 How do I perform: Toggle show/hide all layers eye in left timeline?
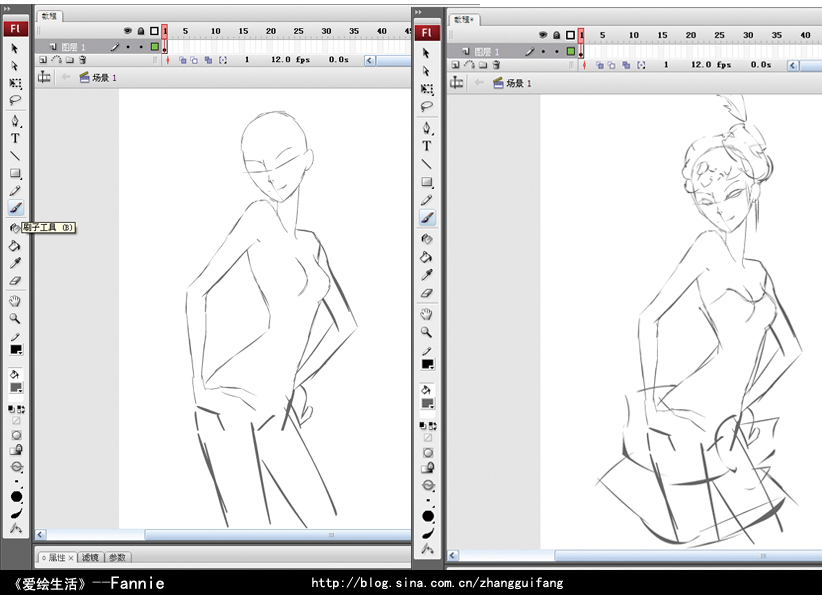[x=127, y=31]
